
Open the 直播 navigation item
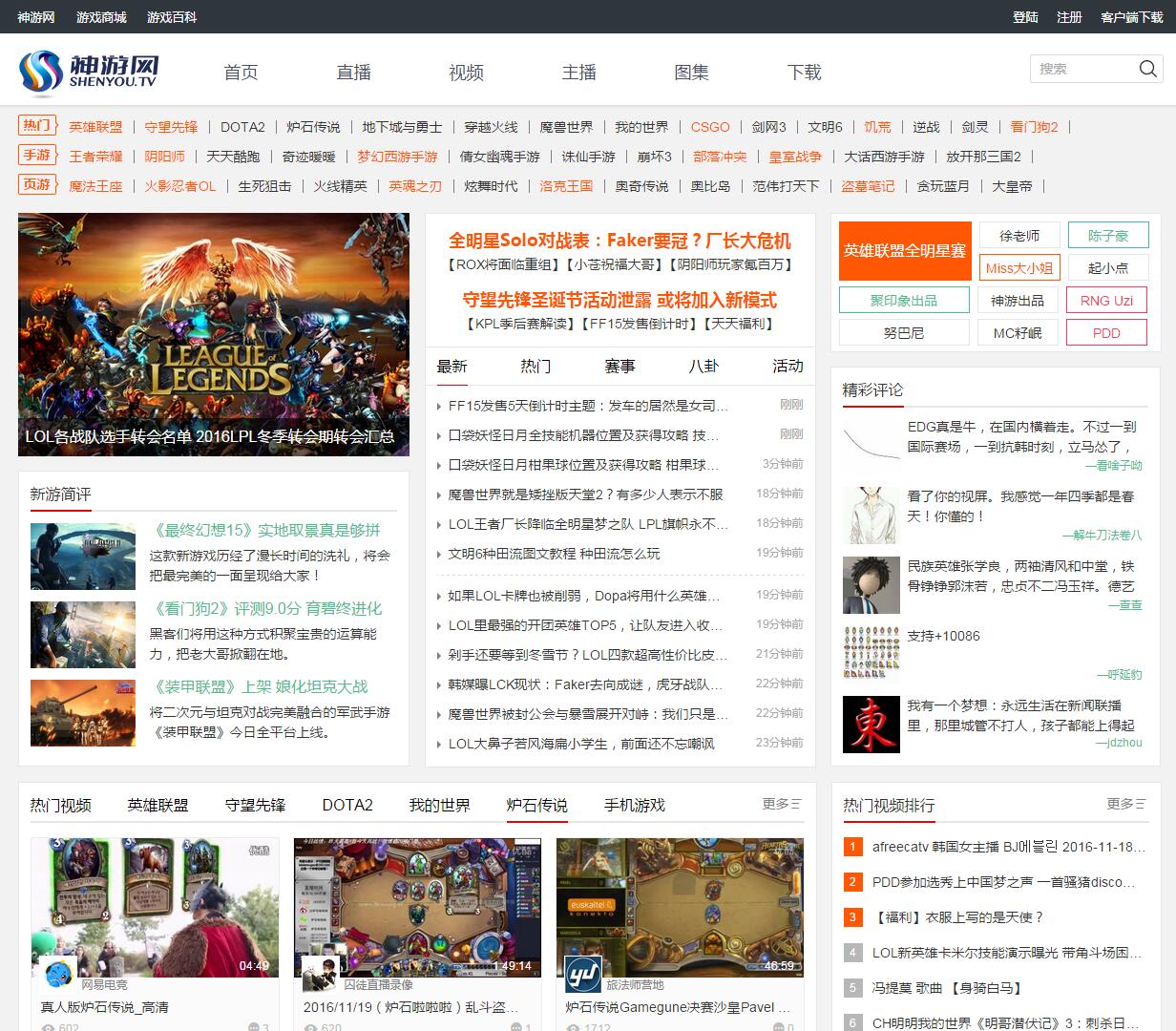tap(353, 73)
